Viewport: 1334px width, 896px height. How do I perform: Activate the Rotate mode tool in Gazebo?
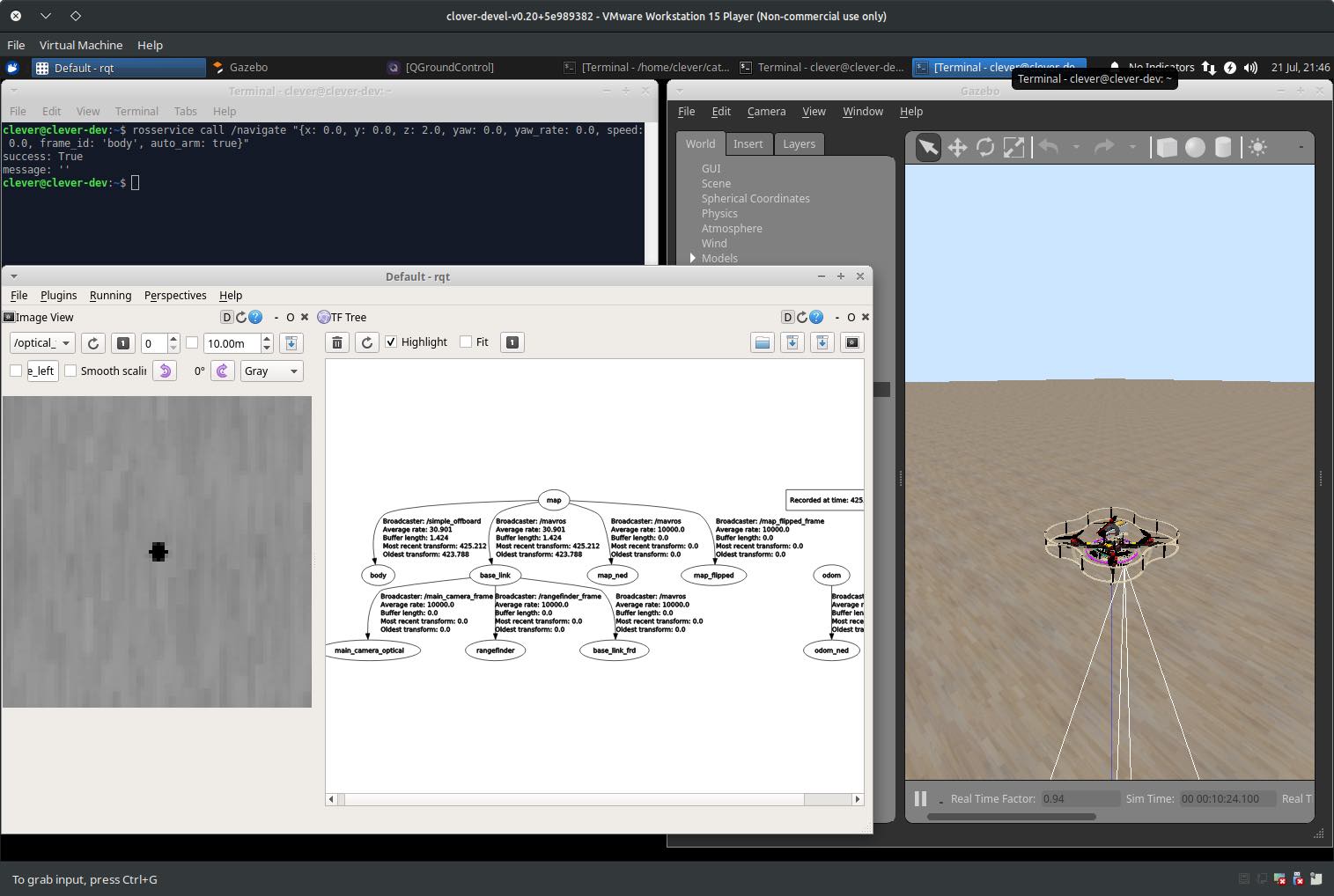(985, 148)
